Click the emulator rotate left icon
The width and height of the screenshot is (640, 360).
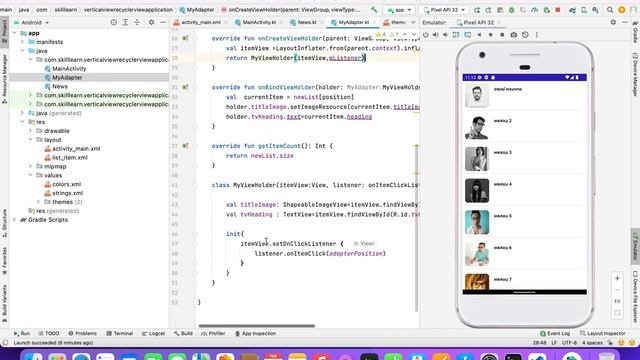456,35
